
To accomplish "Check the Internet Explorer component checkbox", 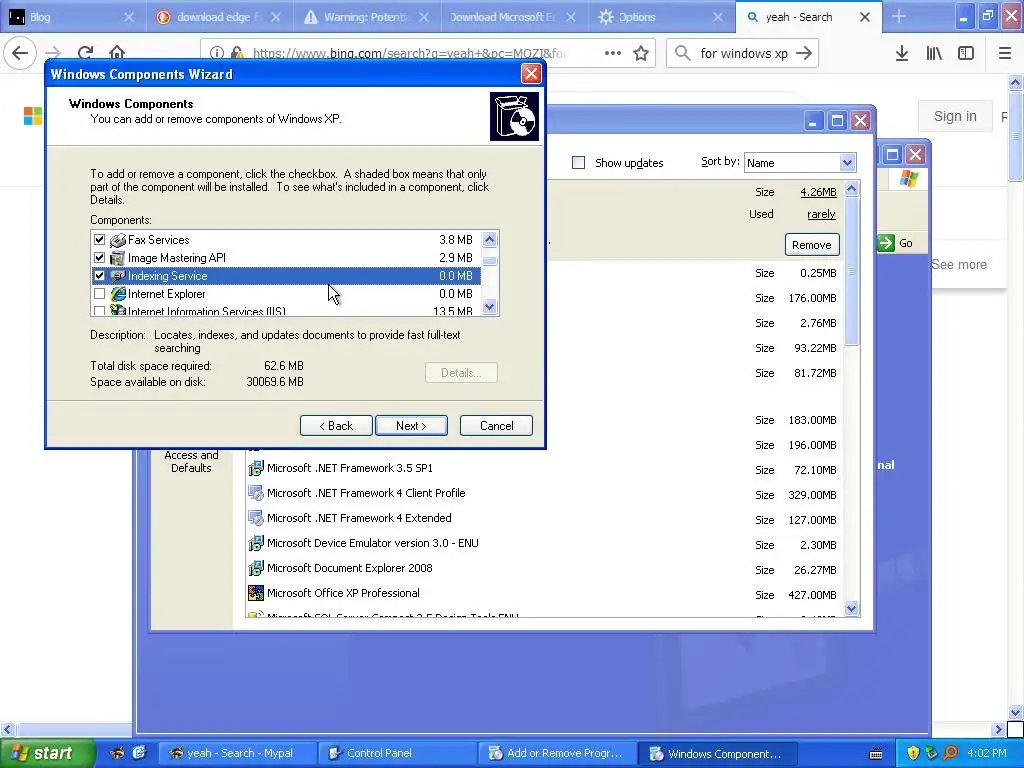I will coord(99,294).
